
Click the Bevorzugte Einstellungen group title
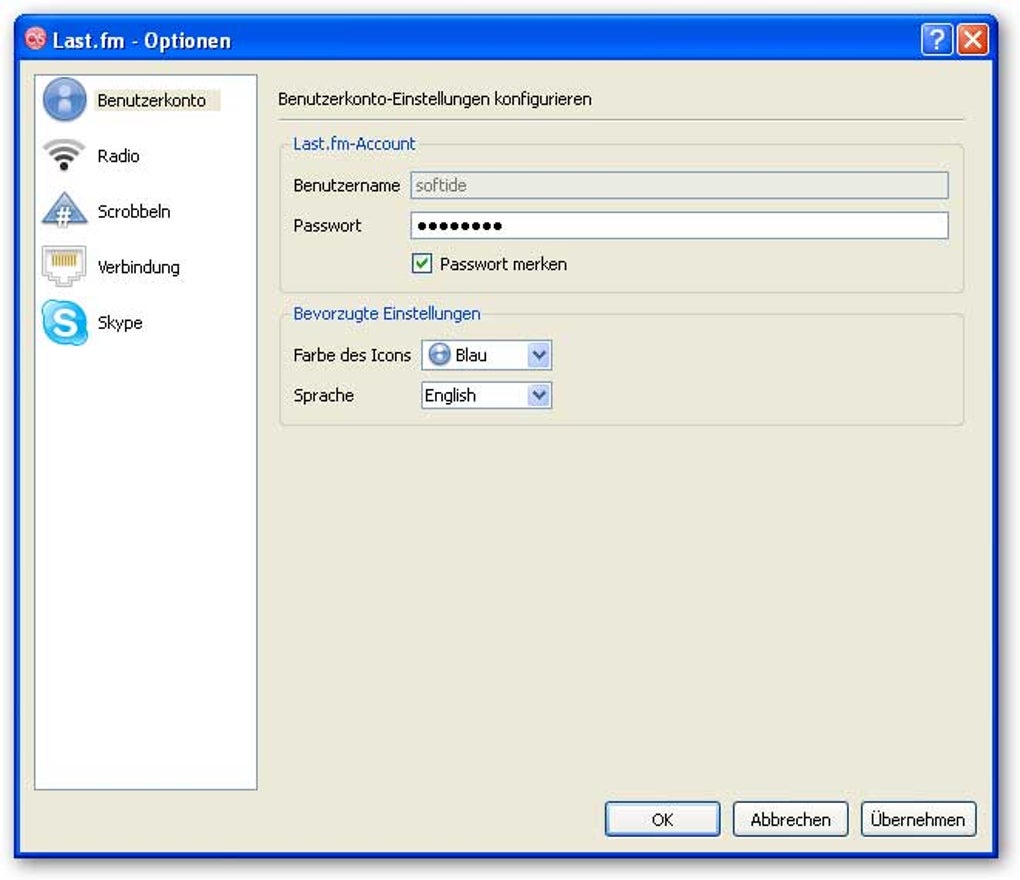tap(386, 313)
